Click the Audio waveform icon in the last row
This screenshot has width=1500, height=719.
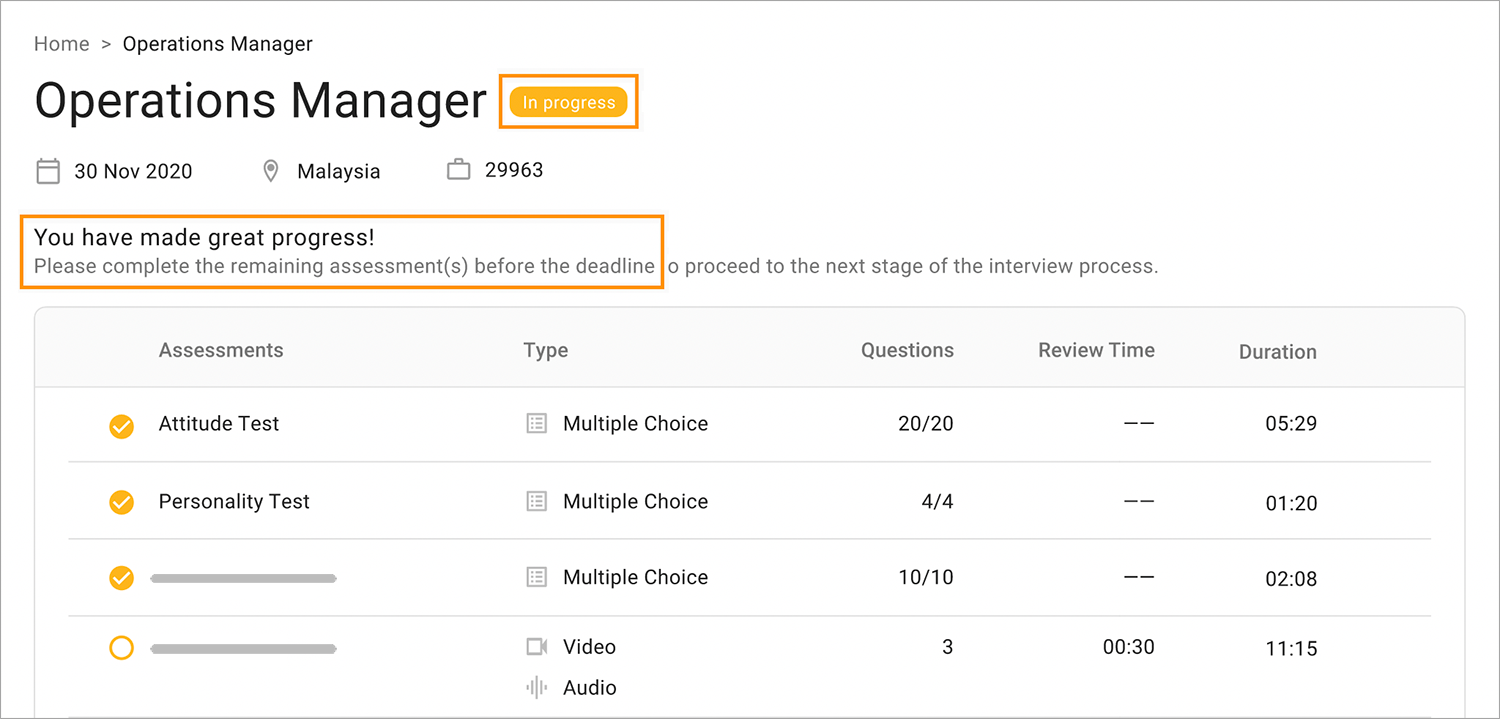[x=536, y=687]
